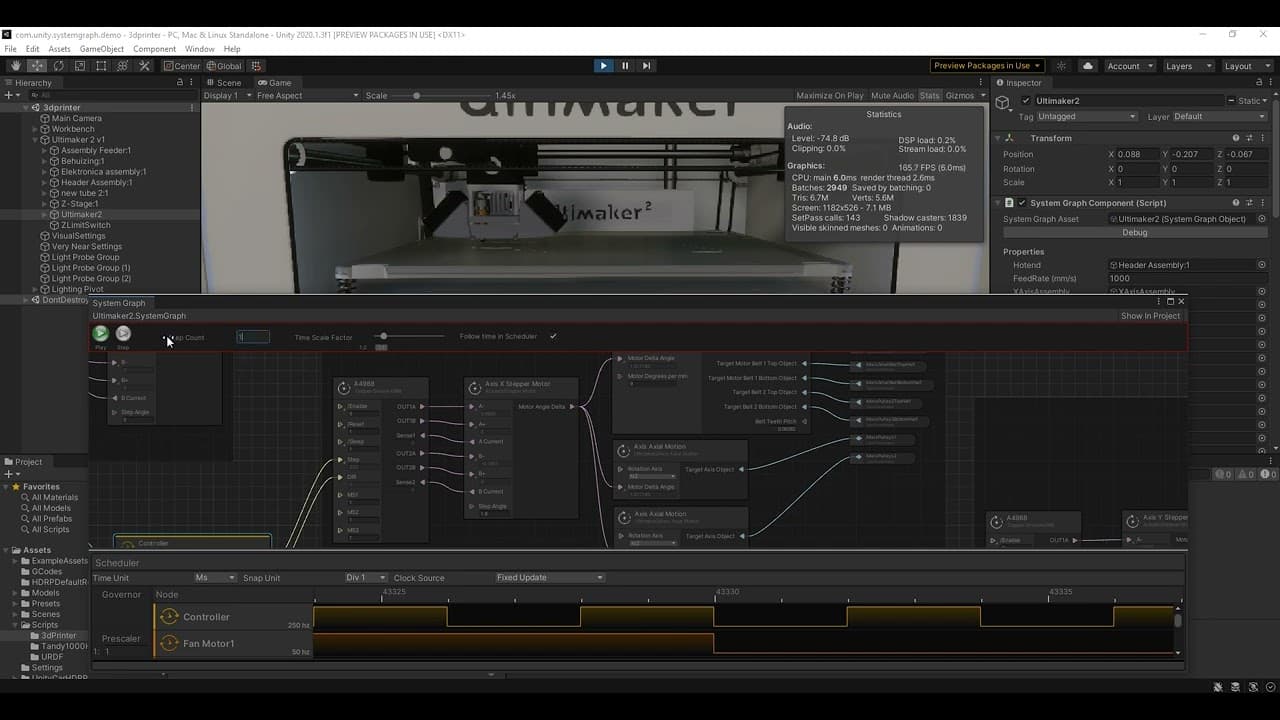Open the File menu
Screen dimensions: 1280x720
(x=11, y=49)
